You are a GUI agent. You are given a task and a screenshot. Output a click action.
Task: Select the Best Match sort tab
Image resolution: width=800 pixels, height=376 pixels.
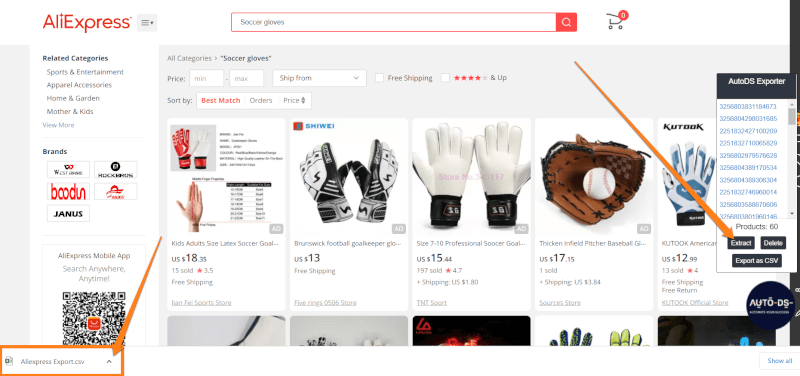click(220, 101)
